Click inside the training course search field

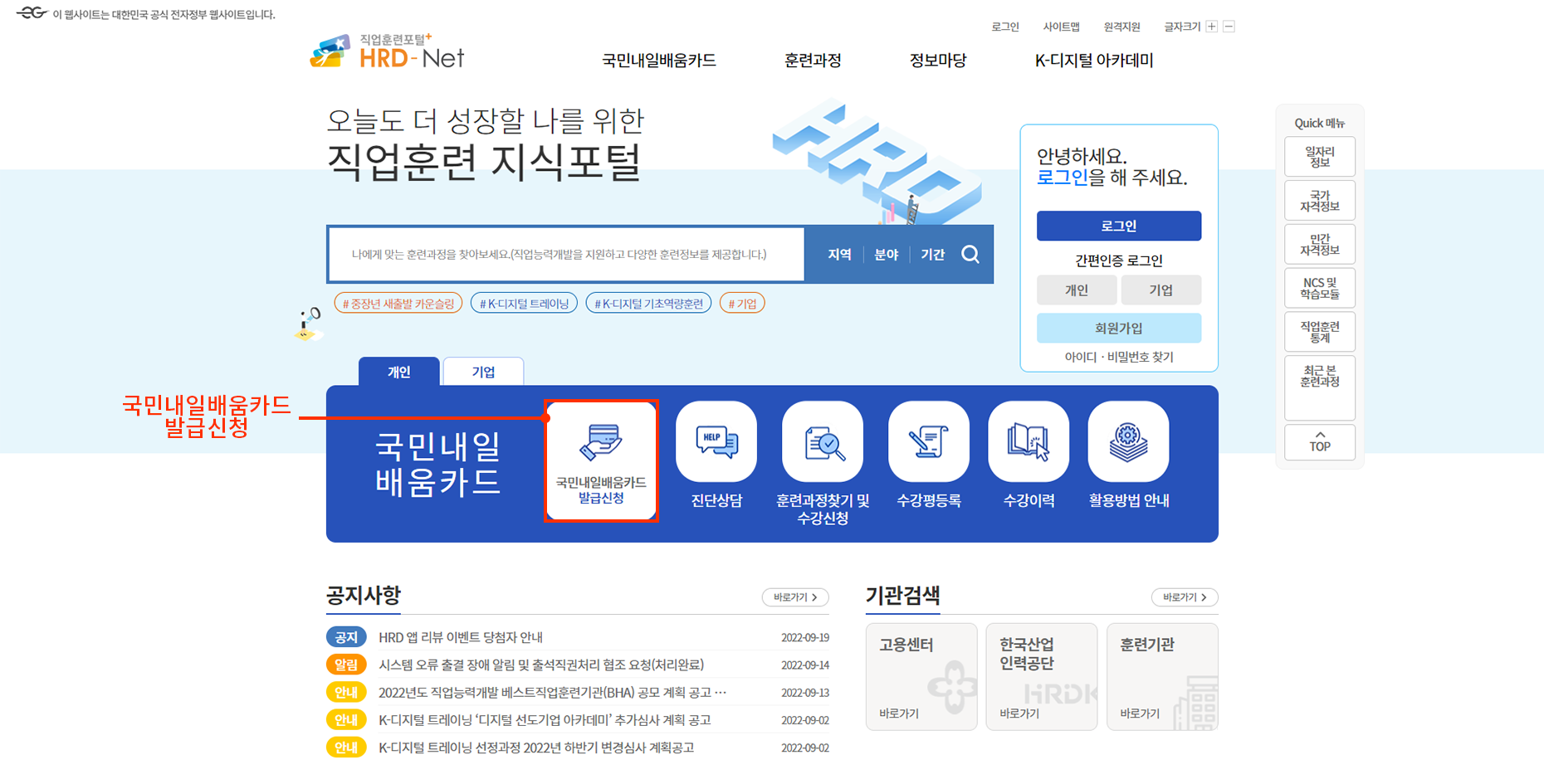(564, 254)
